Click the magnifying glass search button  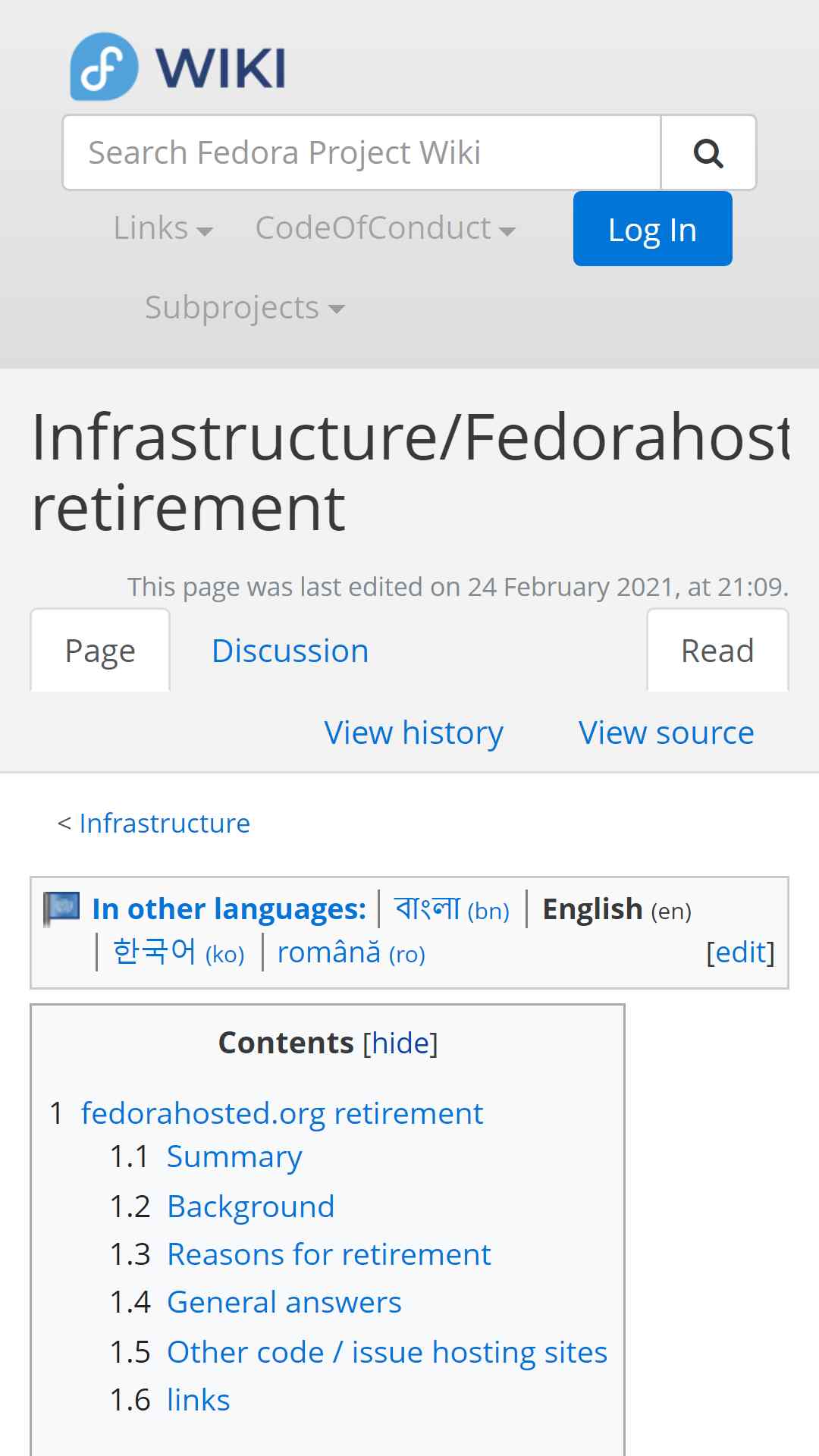[708, 152]
